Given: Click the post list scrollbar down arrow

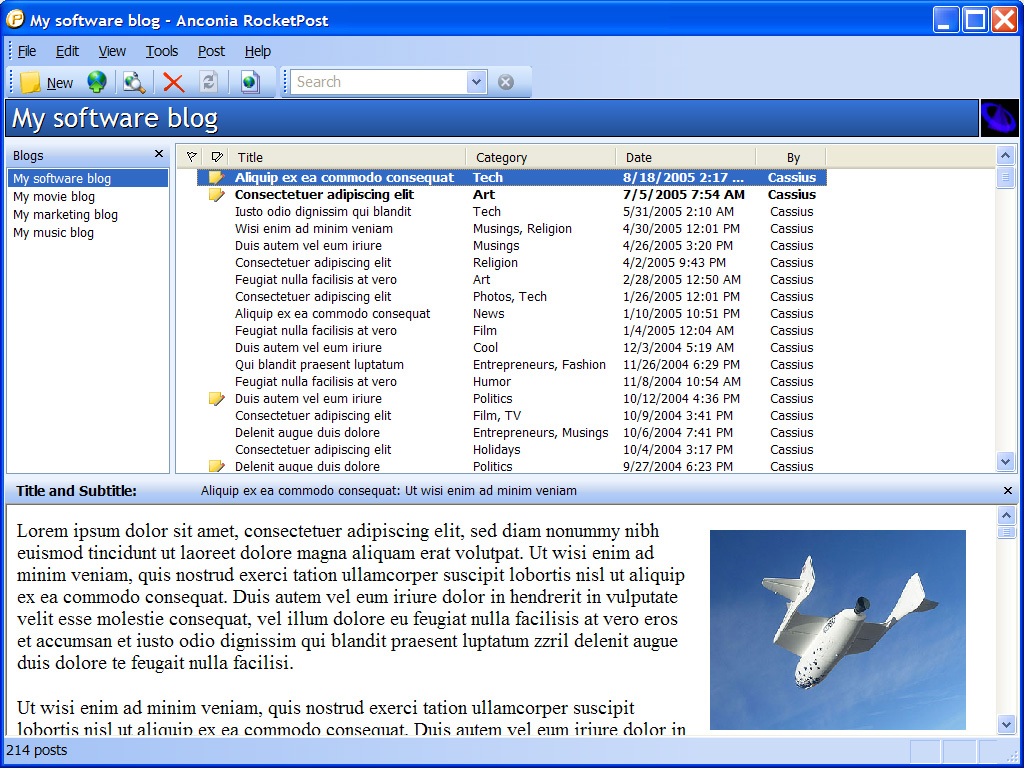Looking at the screenshot, I should 1006,461.
